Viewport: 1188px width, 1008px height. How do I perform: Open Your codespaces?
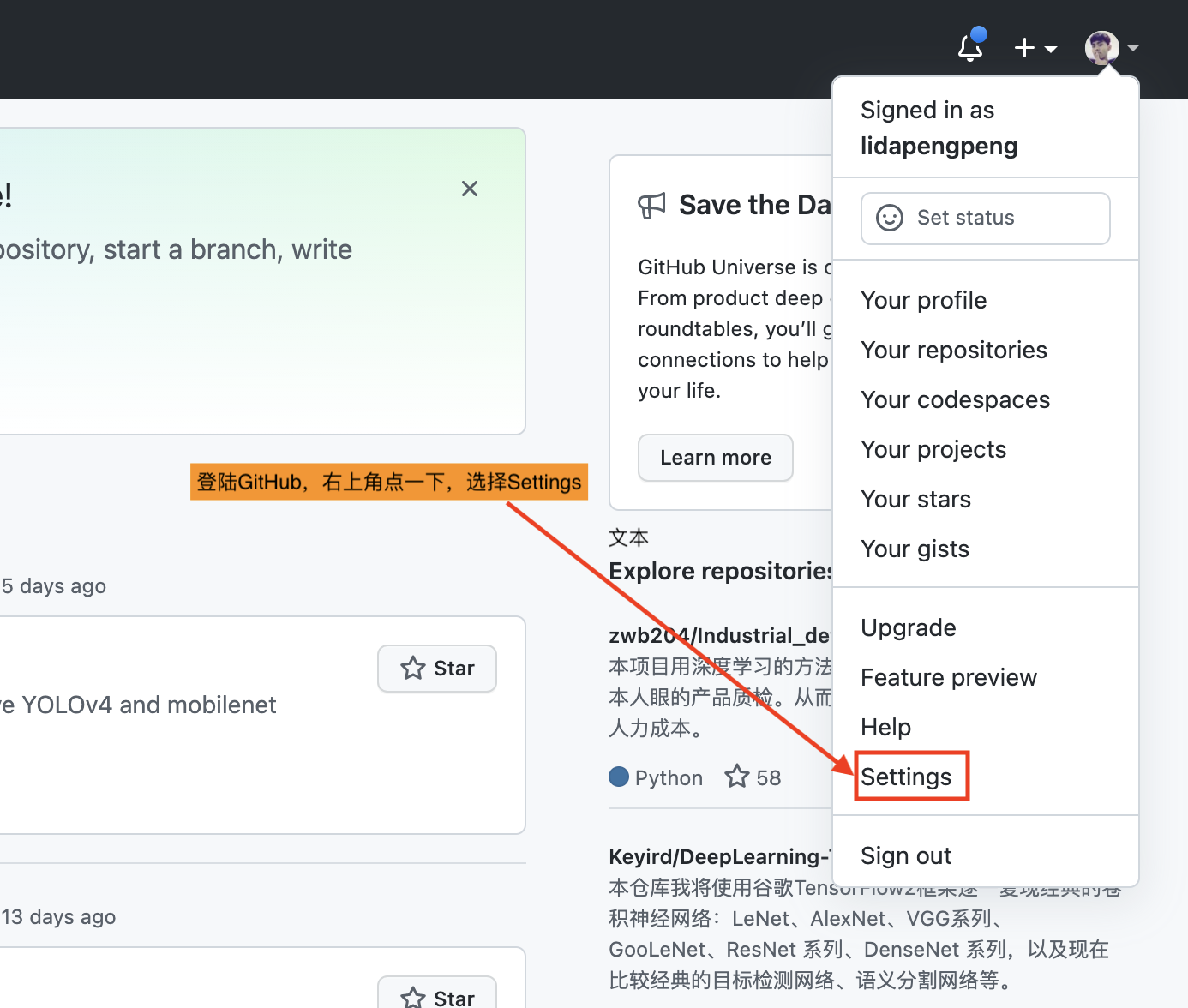(956, 399)
